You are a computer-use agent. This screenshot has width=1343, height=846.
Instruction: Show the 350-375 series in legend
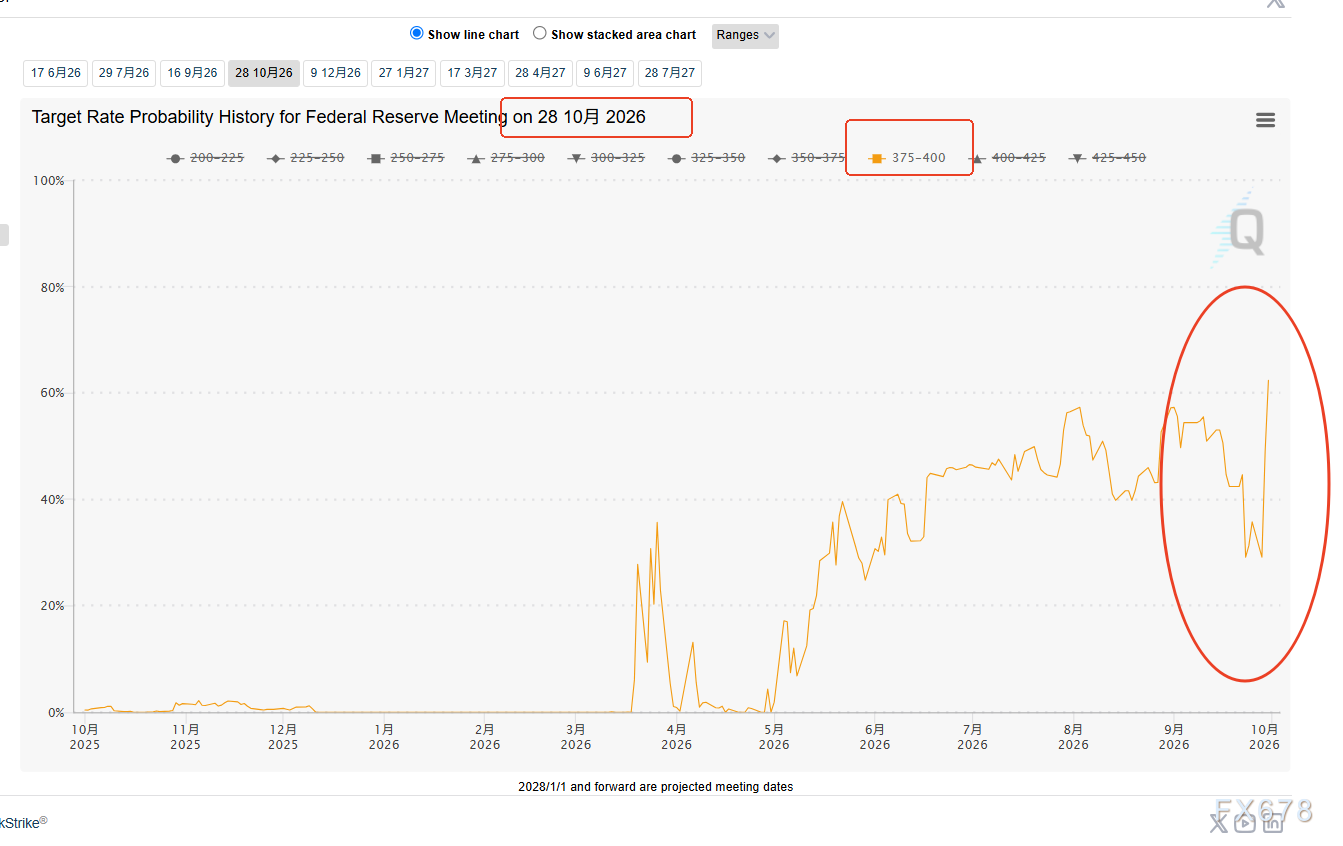coord(807,158)
